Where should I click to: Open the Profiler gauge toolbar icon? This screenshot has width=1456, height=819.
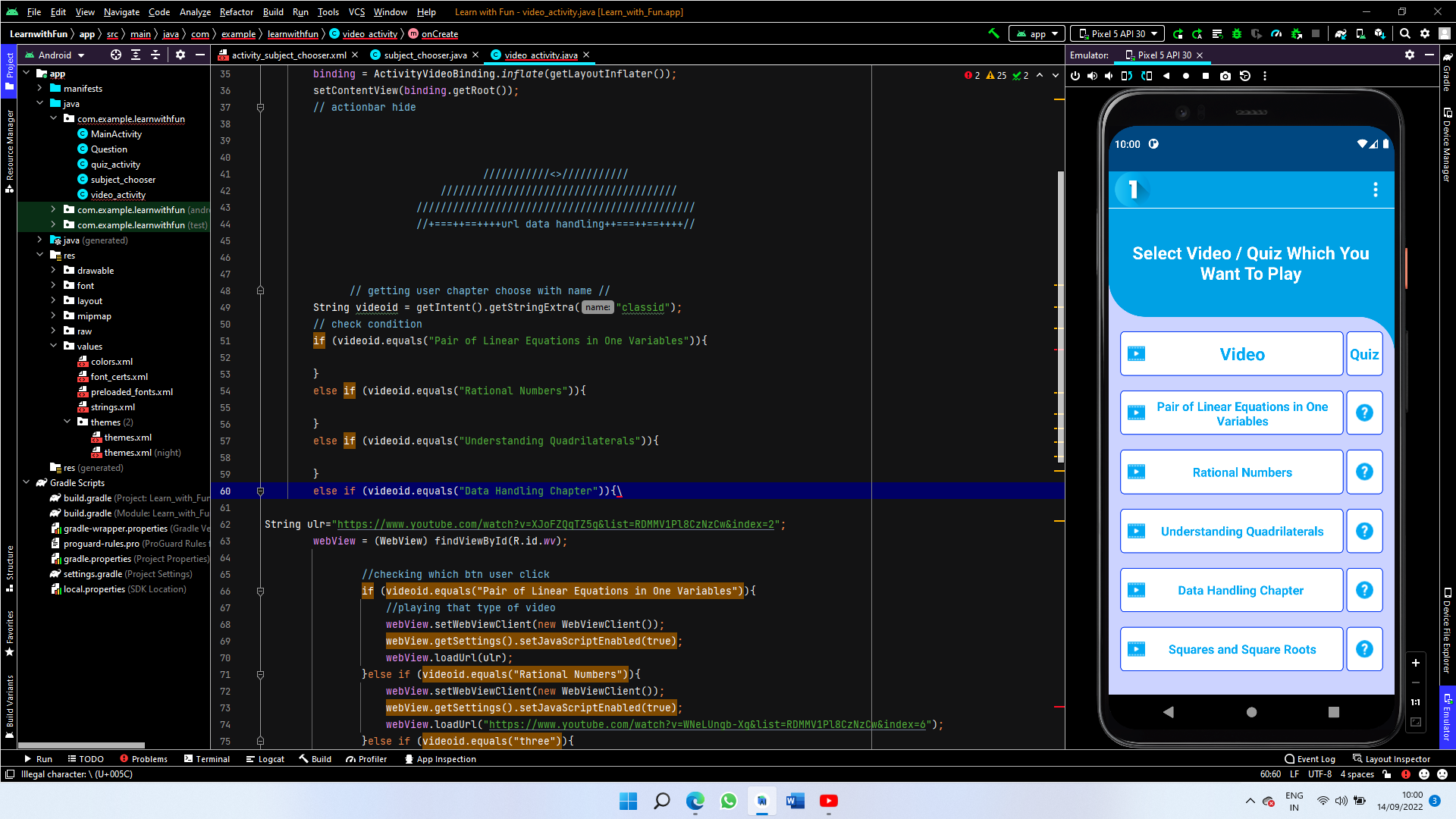1276,33
